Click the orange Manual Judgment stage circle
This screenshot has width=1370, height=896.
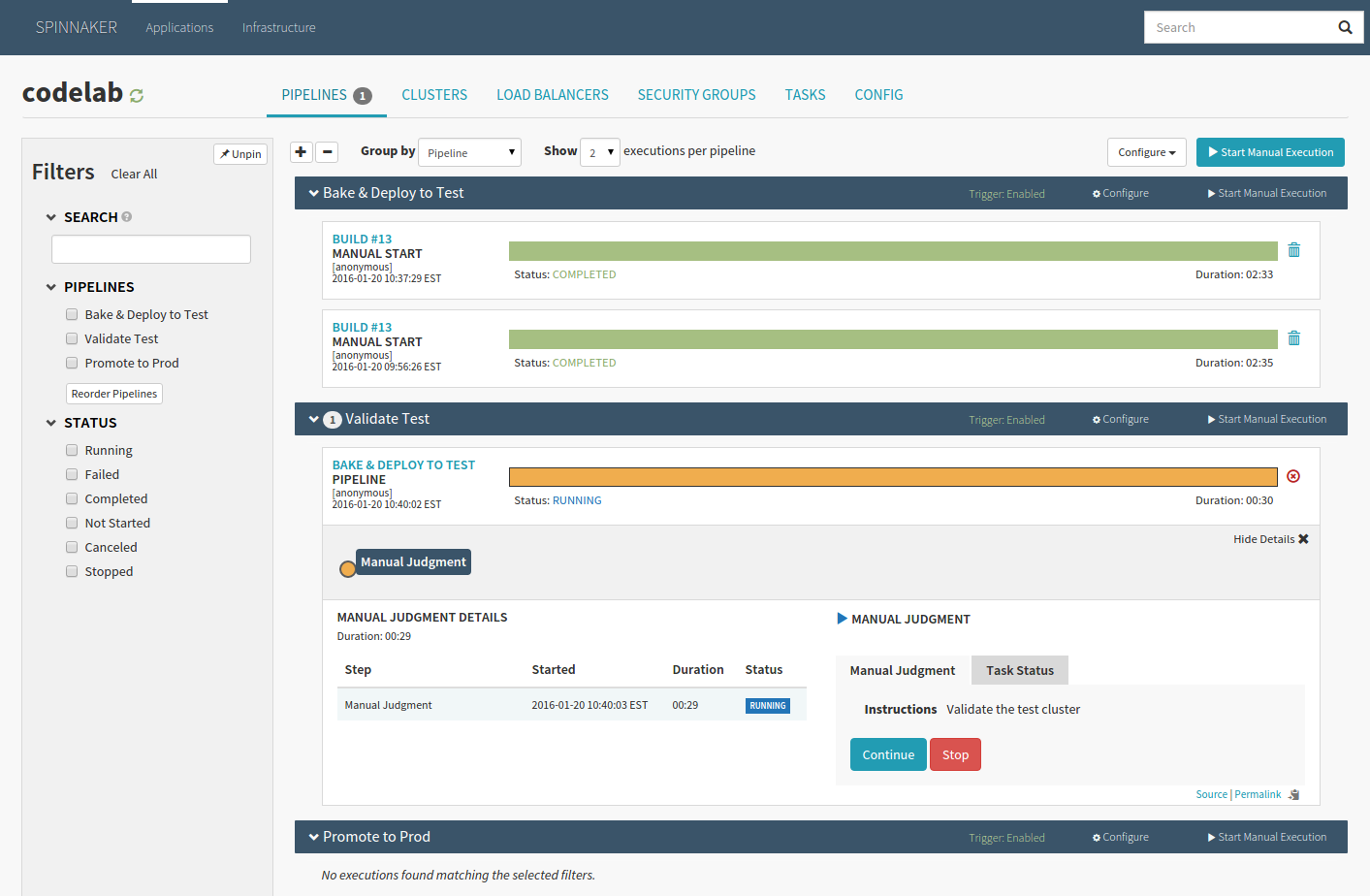(x=347, y=569)
